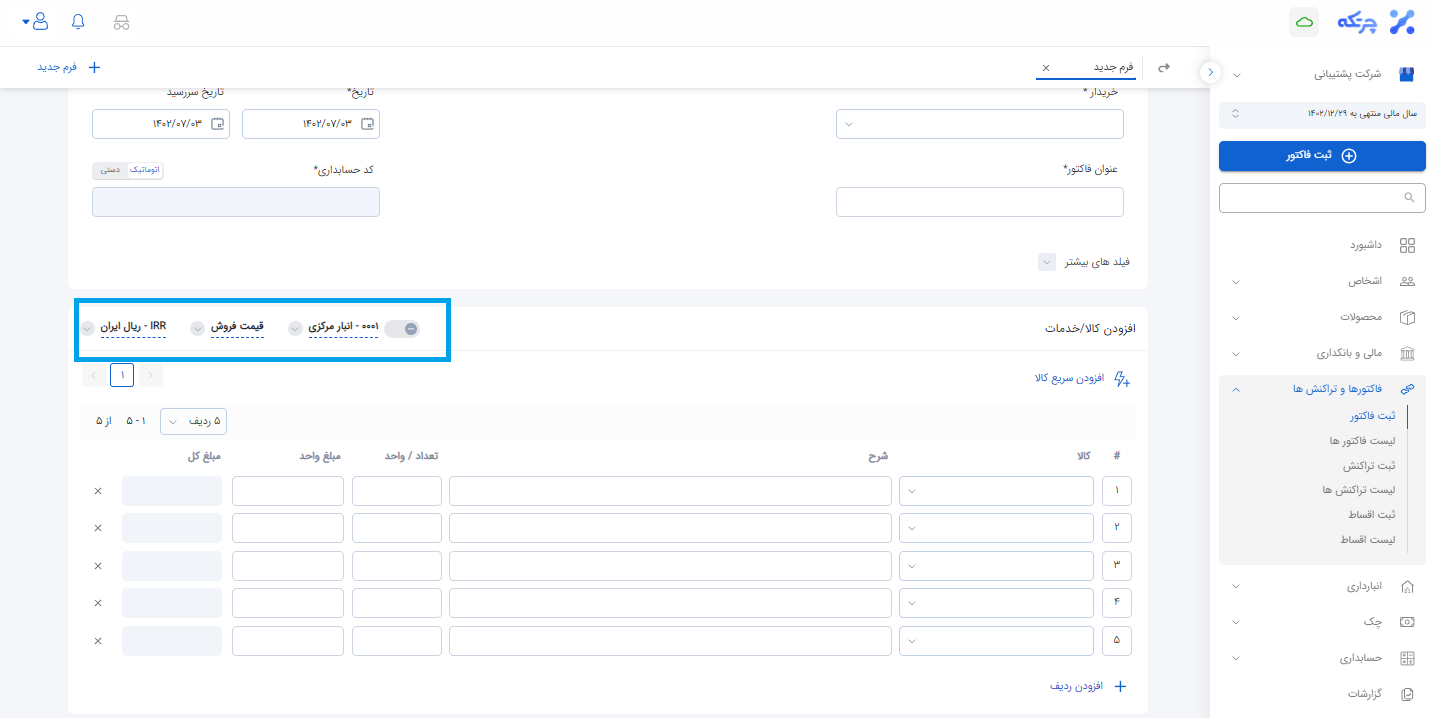Collapse the sidebar with the arrow button
This screenshot has width=1432, height=718.
pos(1210,72)
